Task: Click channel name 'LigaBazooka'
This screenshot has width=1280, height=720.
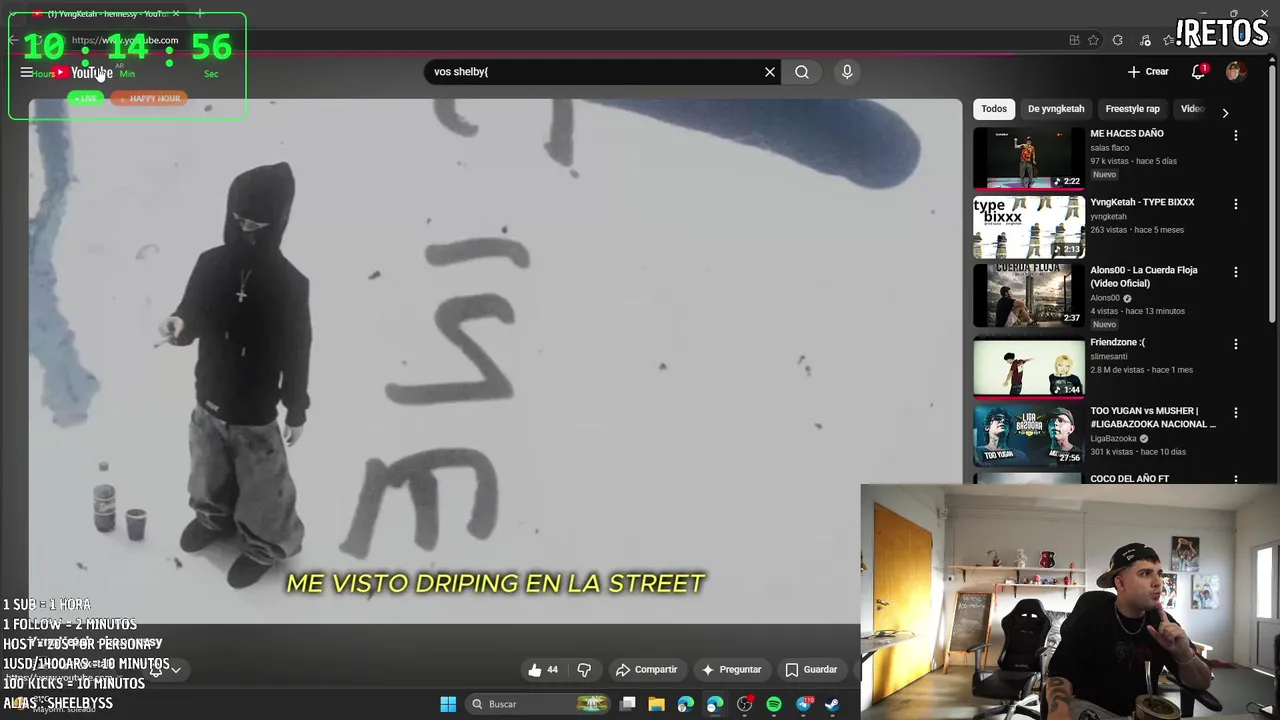Action: click(1114, 438)
